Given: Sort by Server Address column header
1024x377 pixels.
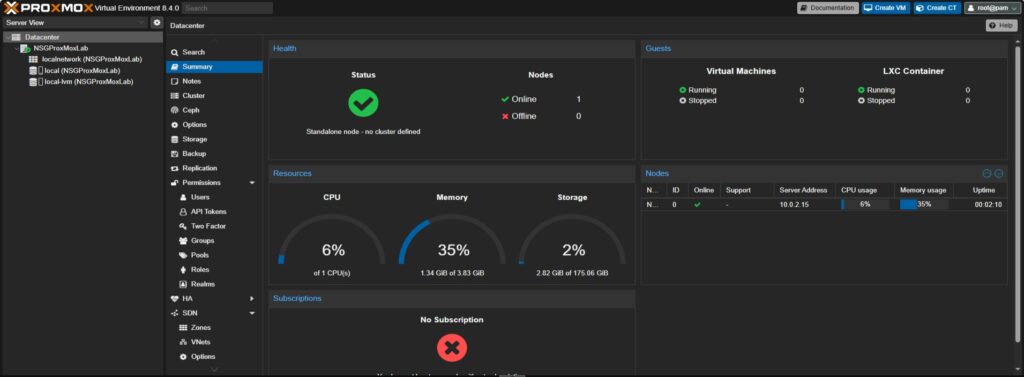Looking at the screenshot, I should [x=803, y=190].
